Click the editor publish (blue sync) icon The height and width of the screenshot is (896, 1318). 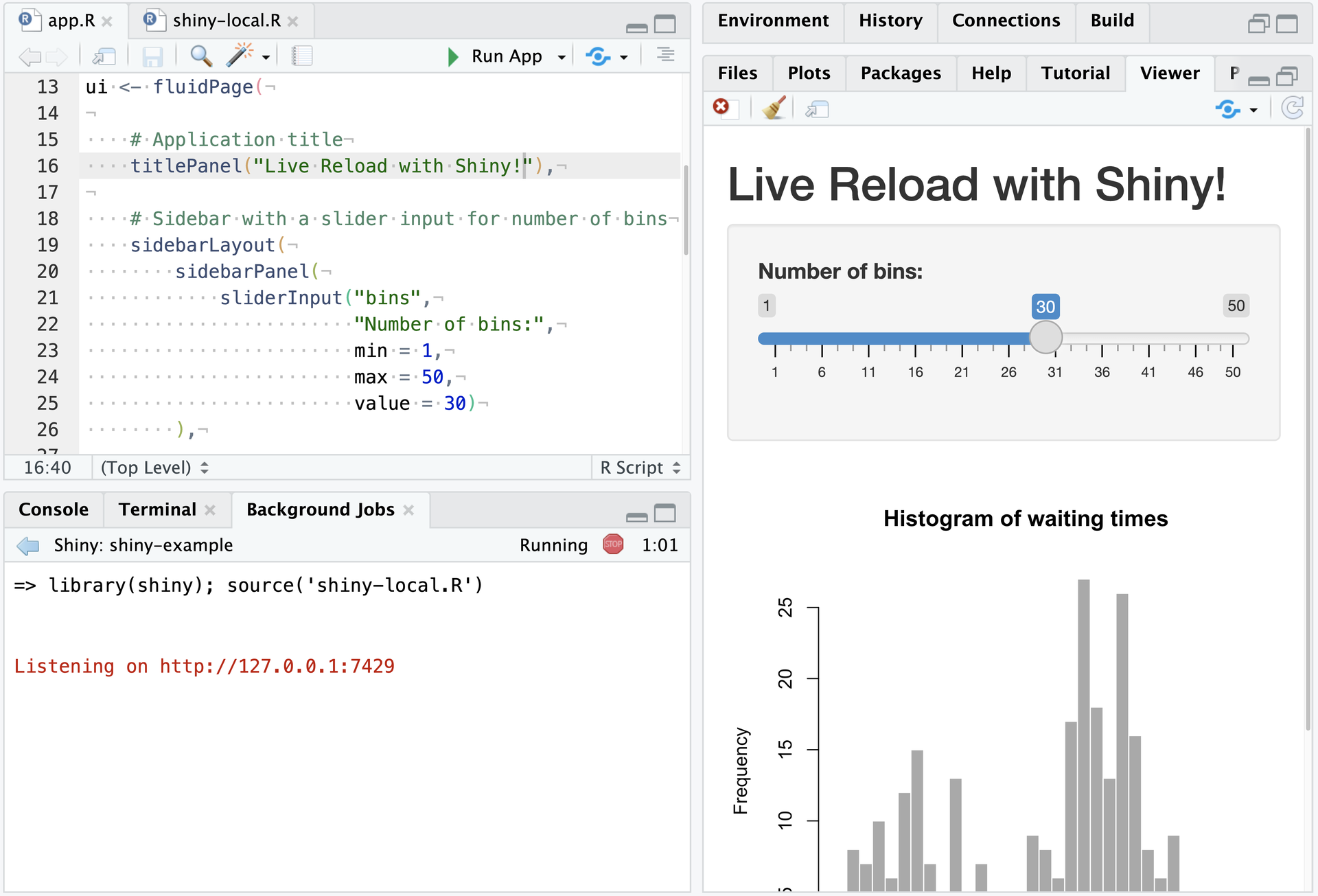598,56
